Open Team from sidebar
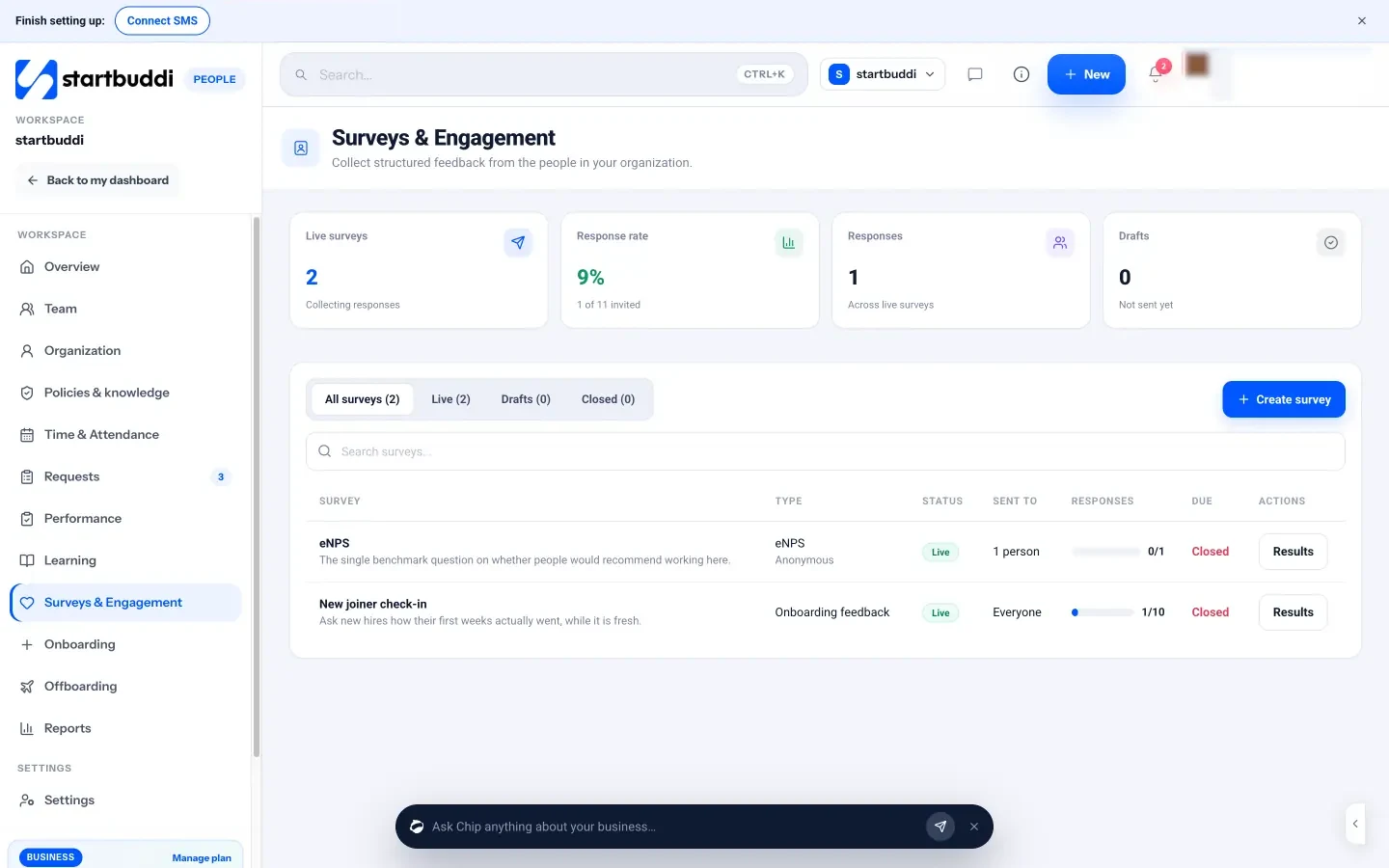 pyautogui.click(x=125, y=309)
